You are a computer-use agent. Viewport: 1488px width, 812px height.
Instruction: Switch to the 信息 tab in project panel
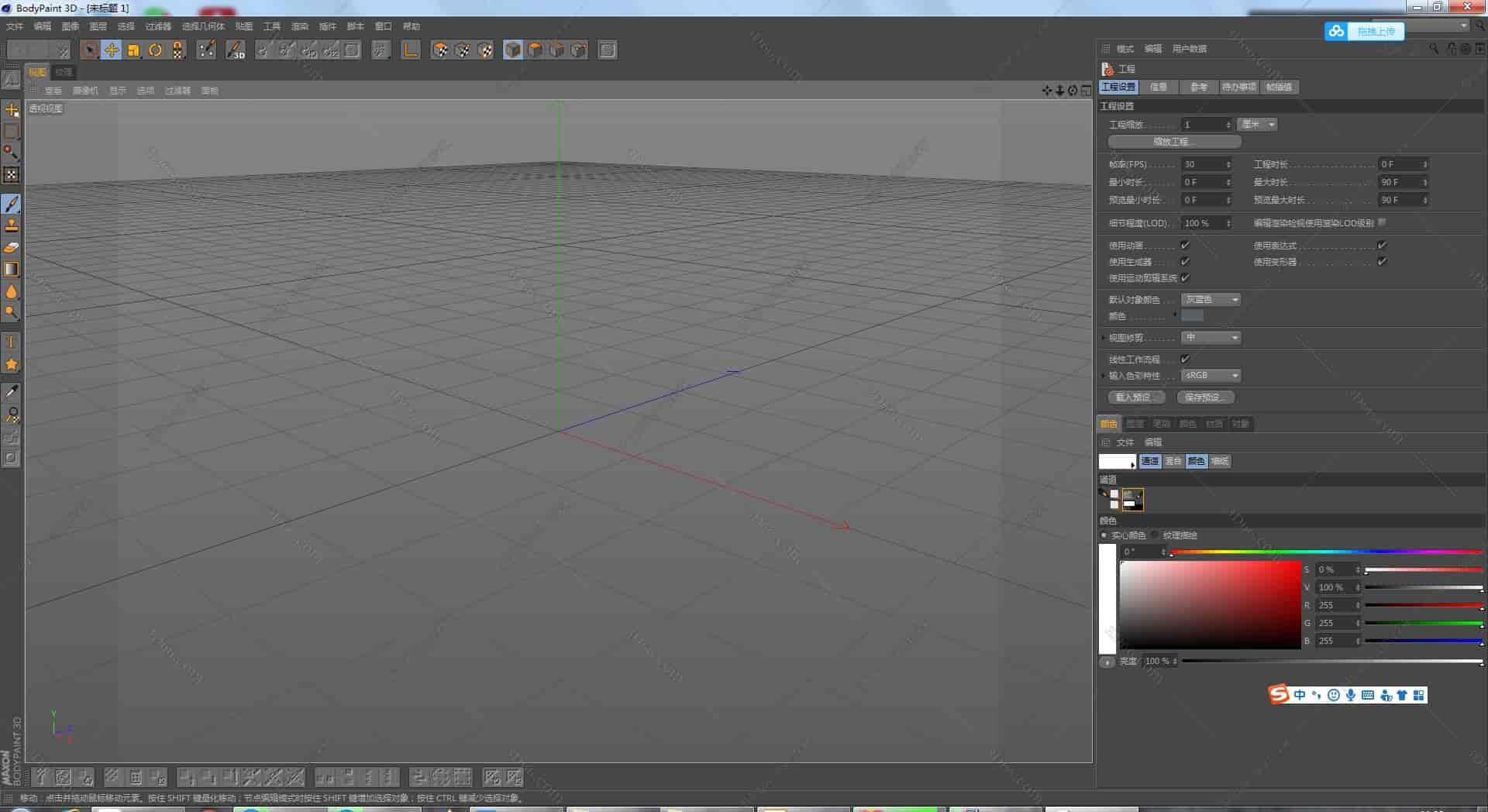pyautogui.click(x=1159, y=88)
